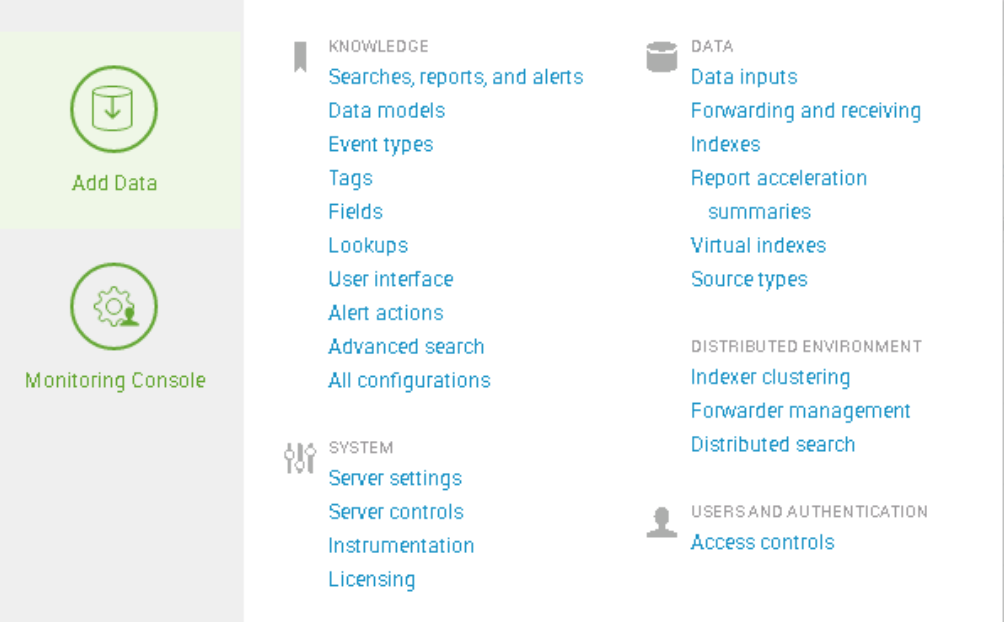Open Server settings under System
The height and width of the screenshot is (622, 1004).
(x=395, y=478)
